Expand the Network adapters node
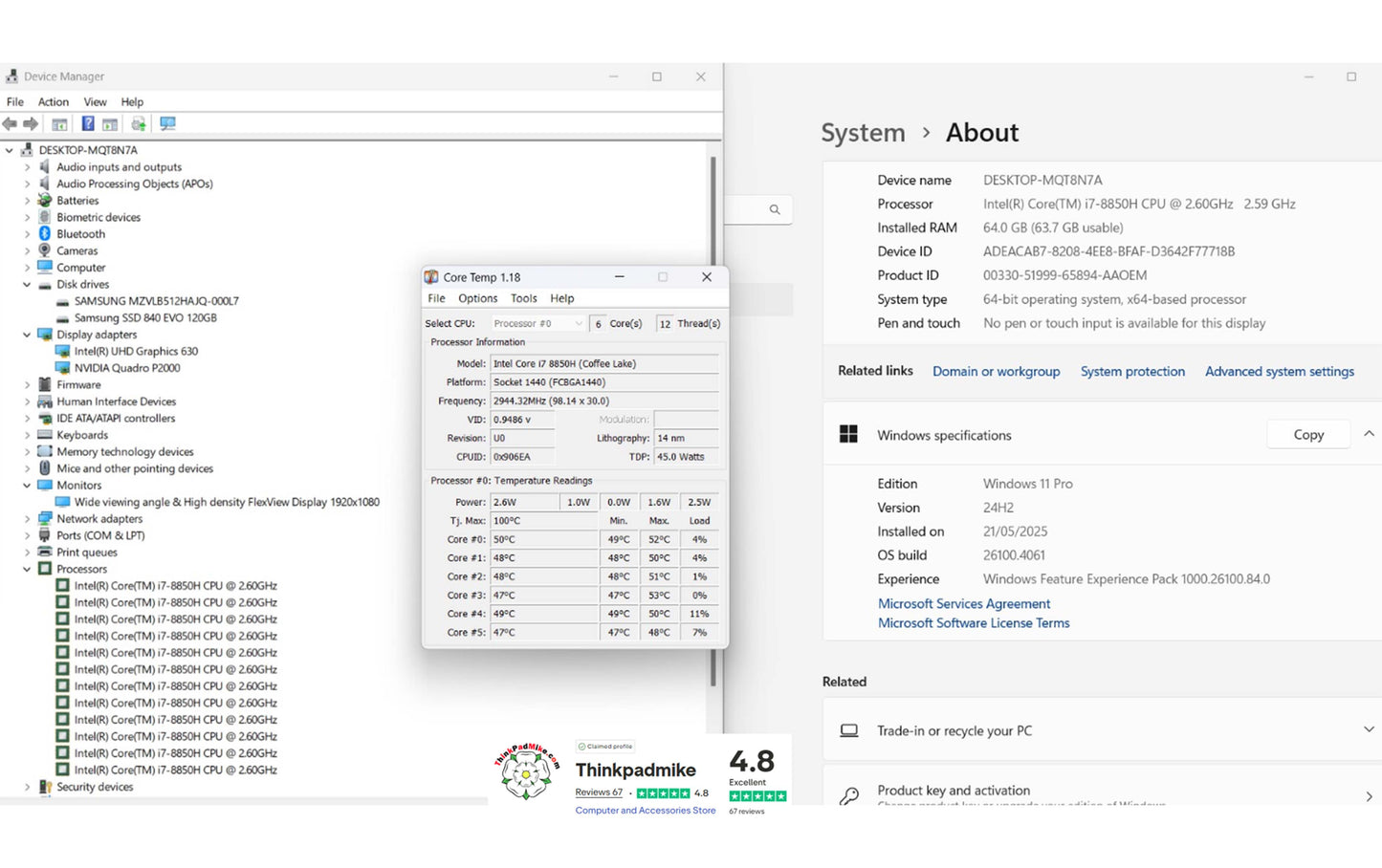 tap(27, 519)
